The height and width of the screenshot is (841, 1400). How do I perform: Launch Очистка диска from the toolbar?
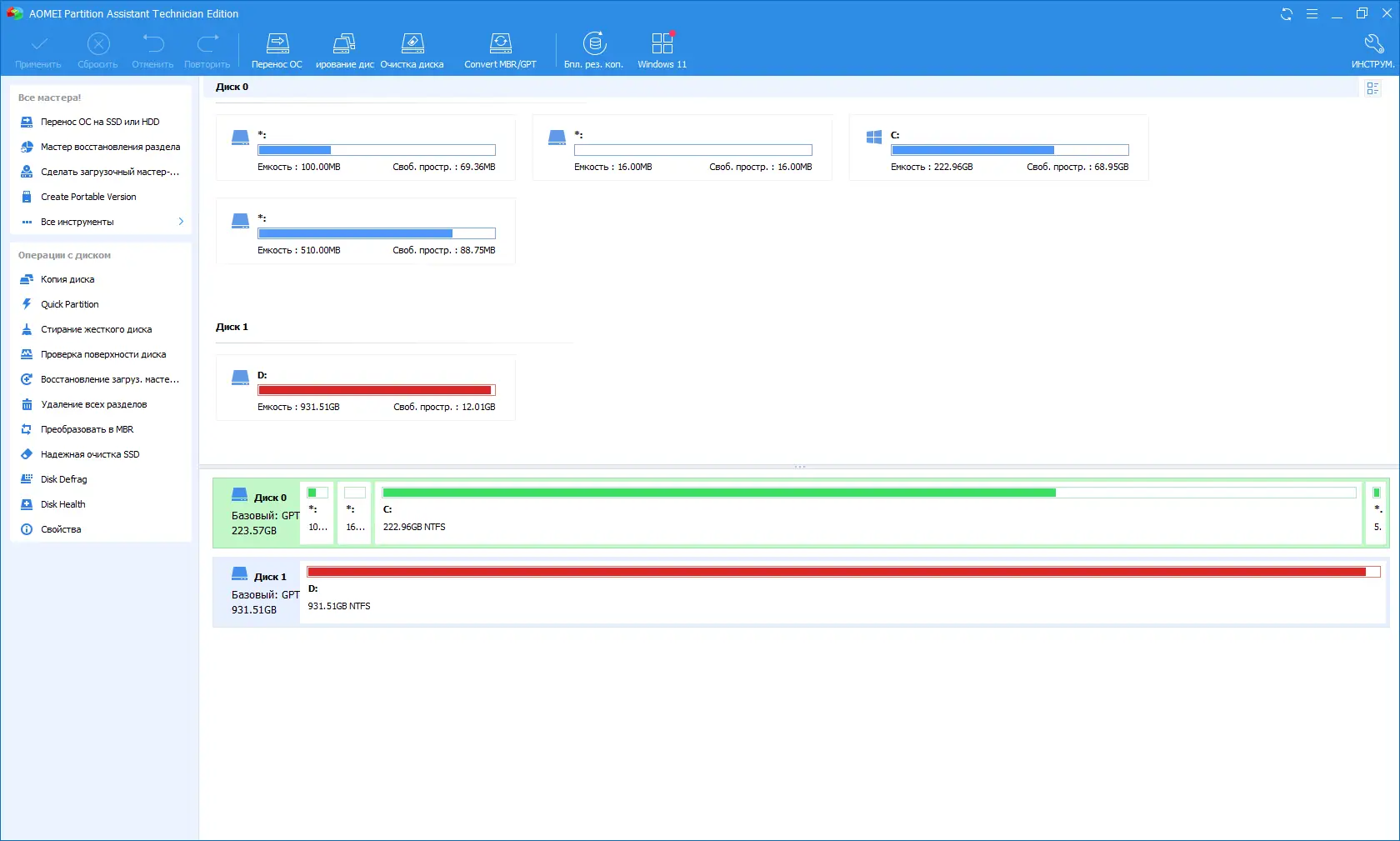412,51
